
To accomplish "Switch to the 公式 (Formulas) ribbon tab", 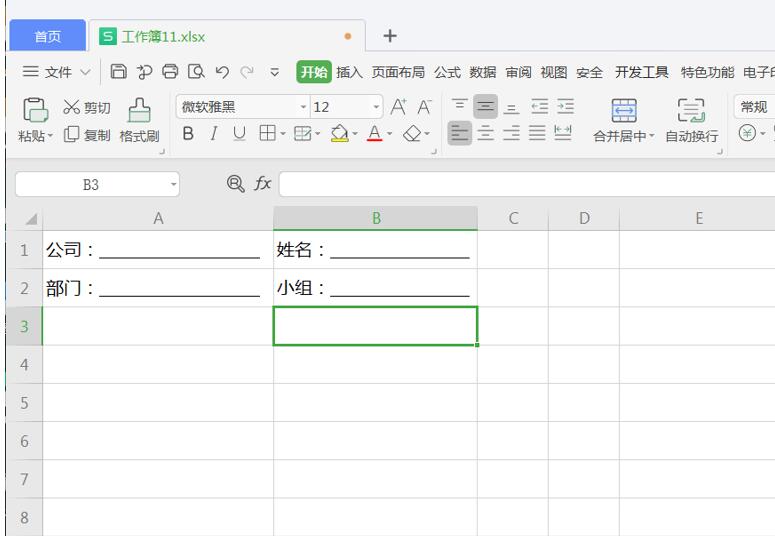I will 447,72.
